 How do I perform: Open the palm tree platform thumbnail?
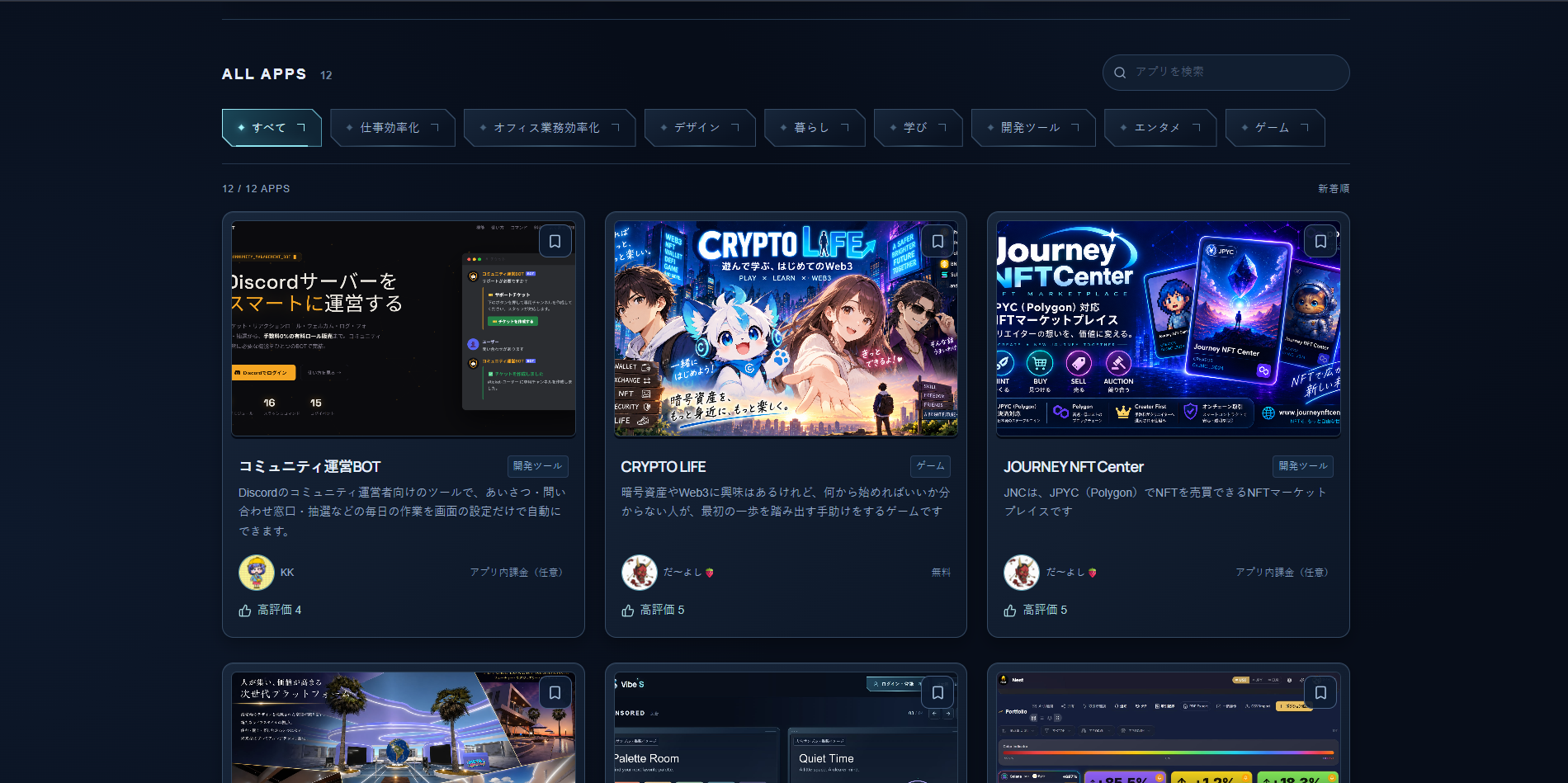click(404, 727)
